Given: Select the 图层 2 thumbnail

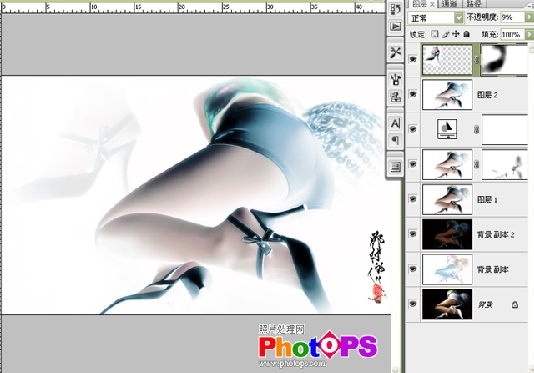Looking at the screenshot, I should point(447,95).
